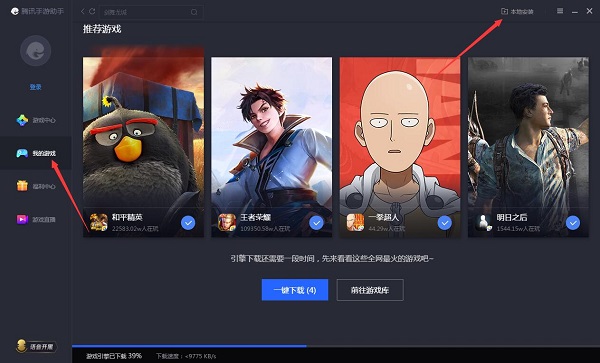Screen dimensions: 600x363
Task: Uncheck the 明日之后 selection checkmark
Action: pyautogui.click(x=573, y=223)
